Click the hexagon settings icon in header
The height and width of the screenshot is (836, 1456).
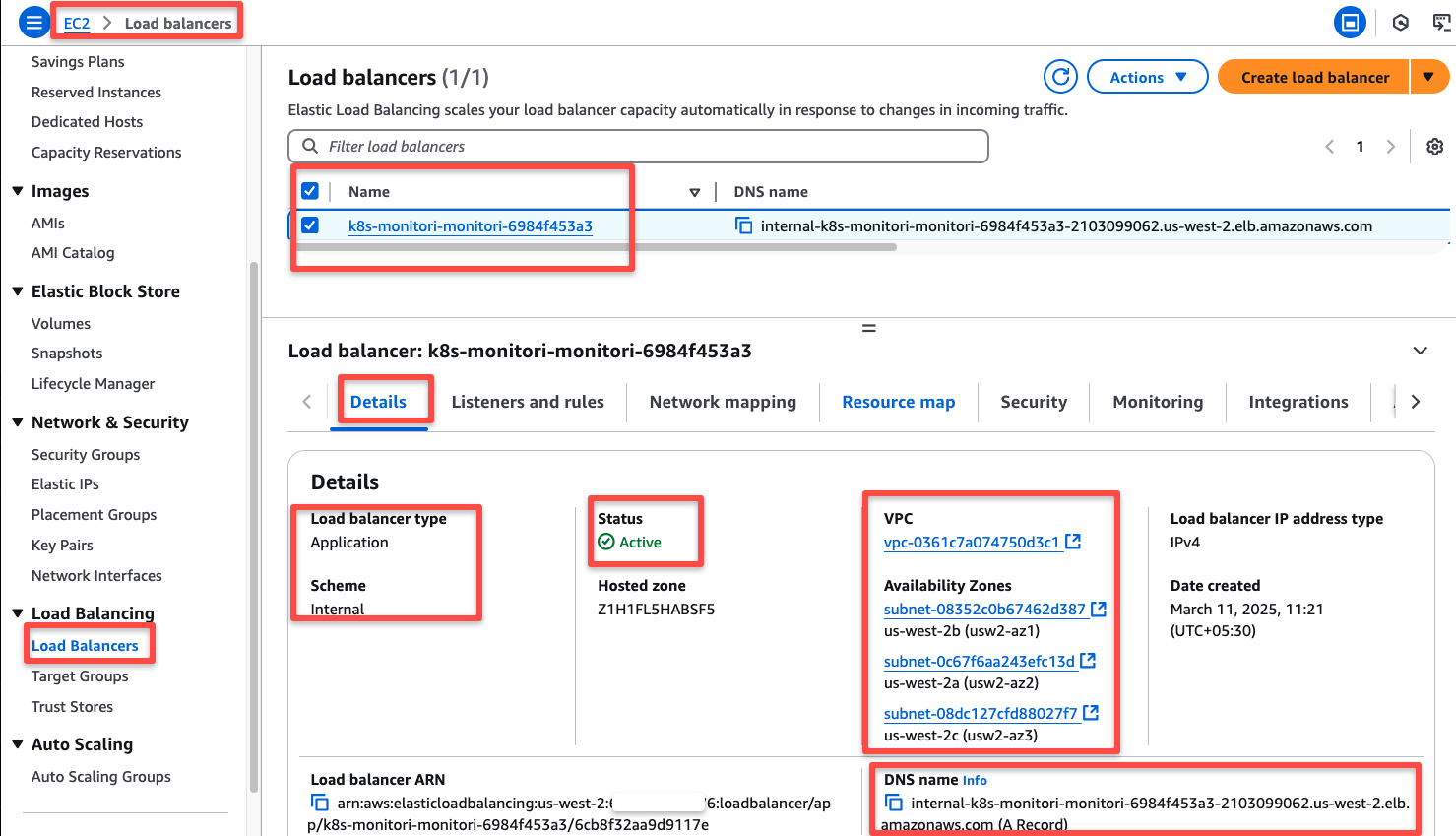1400,22
